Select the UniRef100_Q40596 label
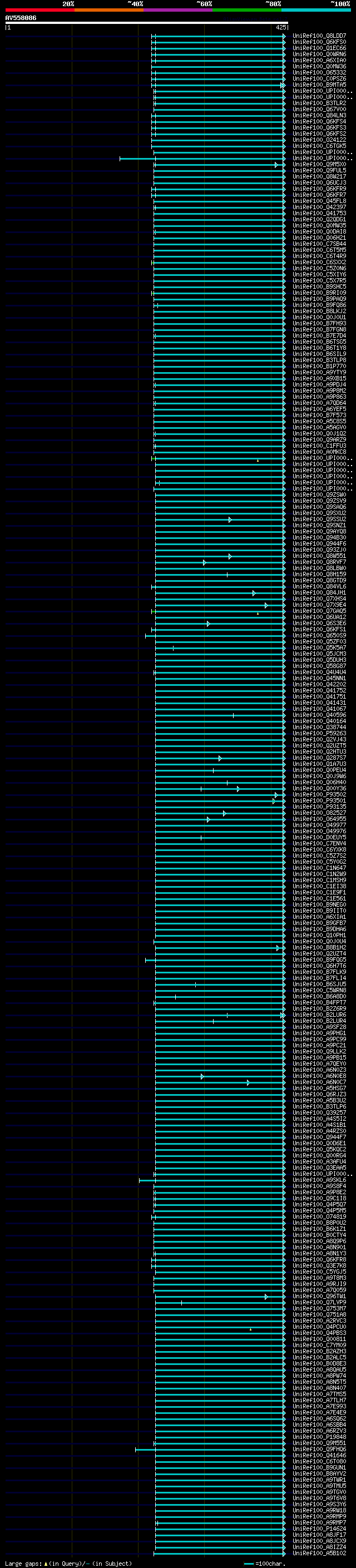 pyautogui.click(x=319, y=715)
